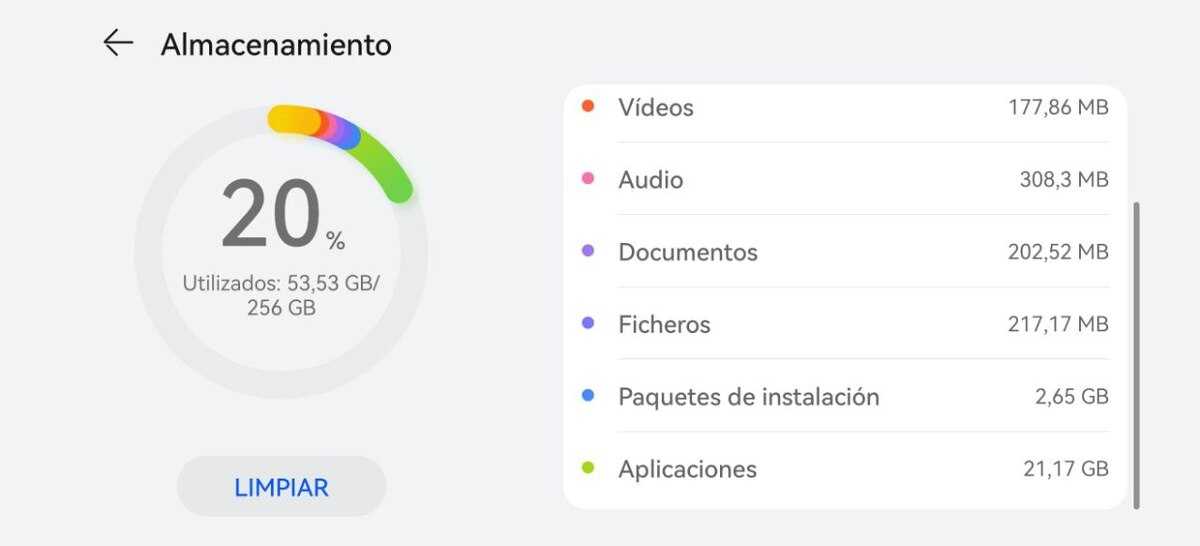Click the blue dot beside Paquetes de instalación
The width and height of the screenshot is (1200, 546).
tap(588, 396)
